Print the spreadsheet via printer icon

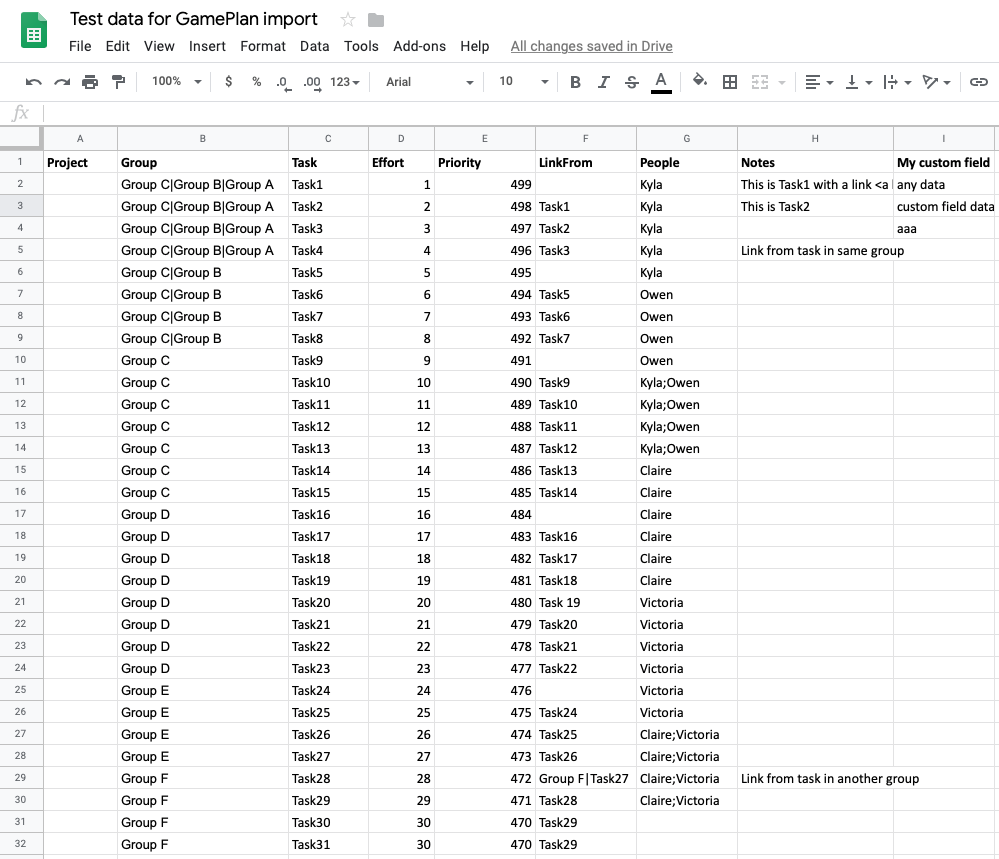(90, 82)
